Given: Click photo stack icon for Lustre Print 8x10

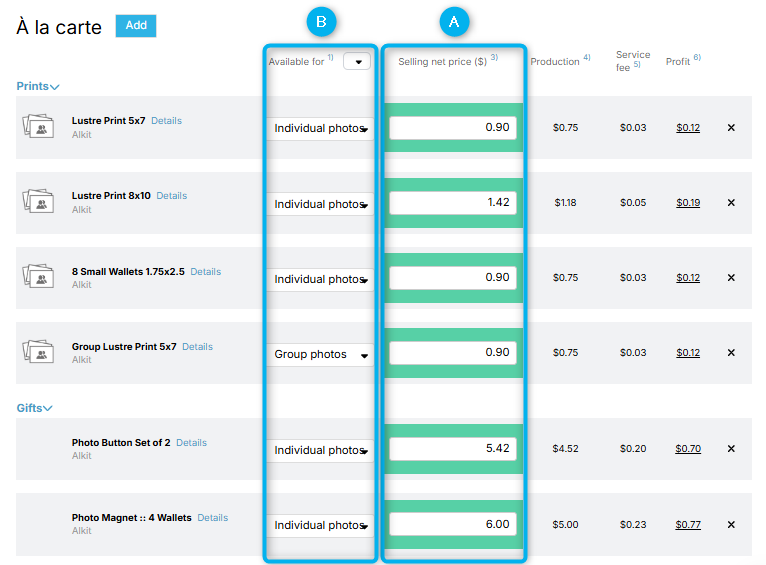Looking at the screenshot, I should pyautogui.click(x=38, y=201).
